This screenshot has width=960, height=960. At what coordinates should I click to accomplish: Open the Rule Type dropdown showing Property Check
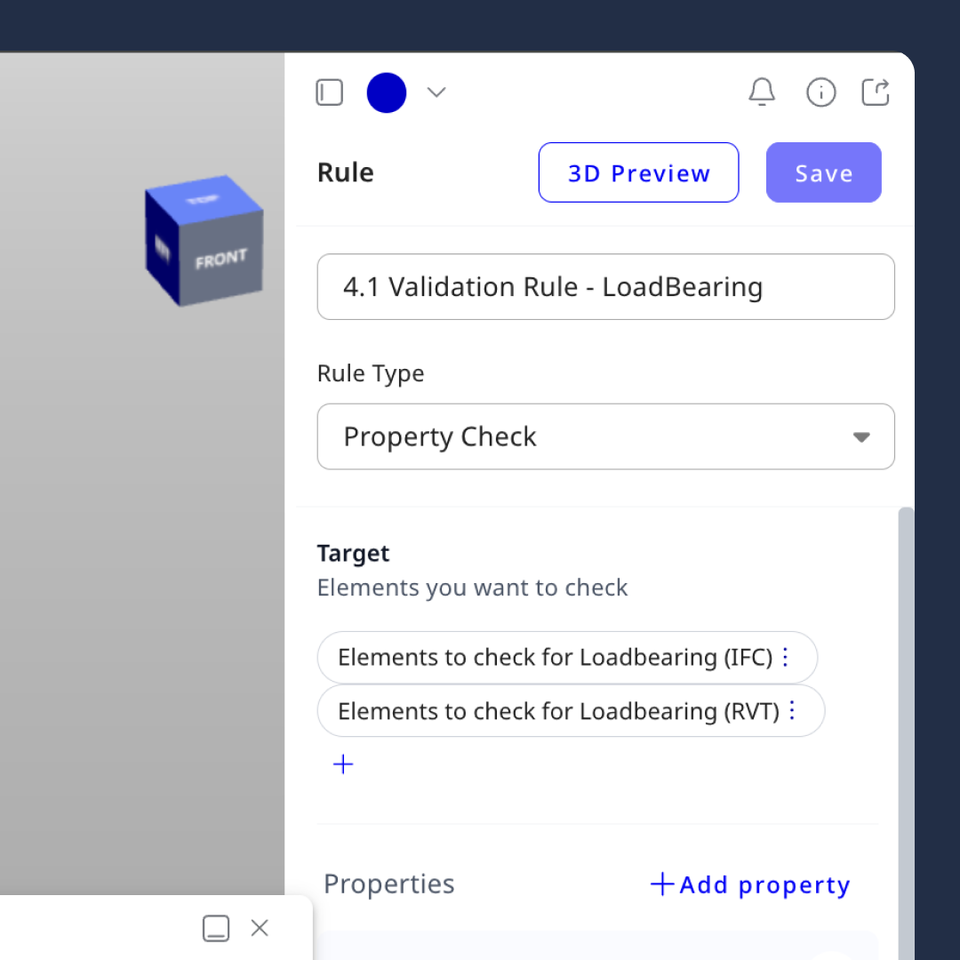pos(605,436)
